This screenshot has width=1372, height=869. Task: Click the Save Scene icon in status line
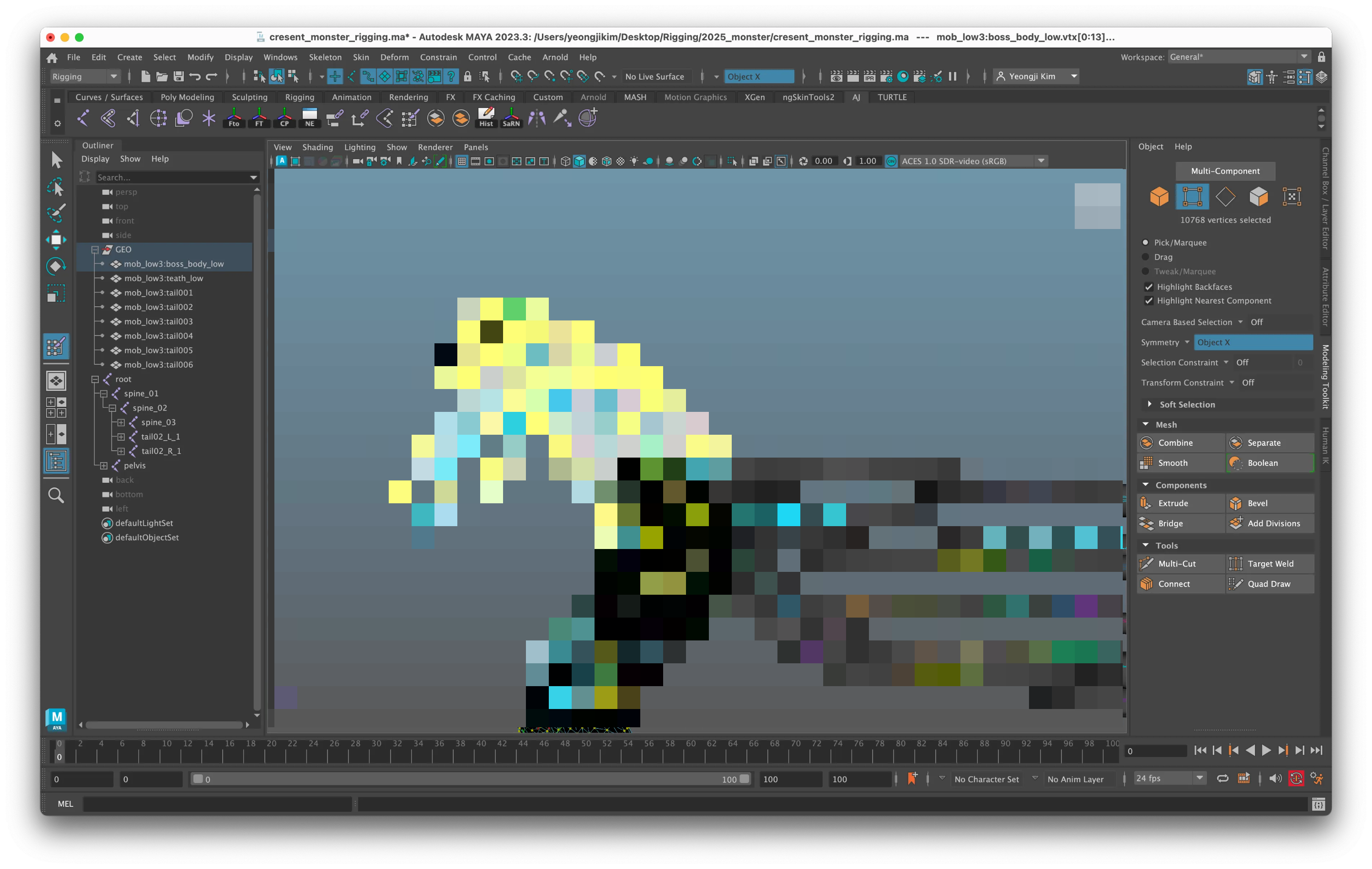pyautogui.click(x=178, y=76)
